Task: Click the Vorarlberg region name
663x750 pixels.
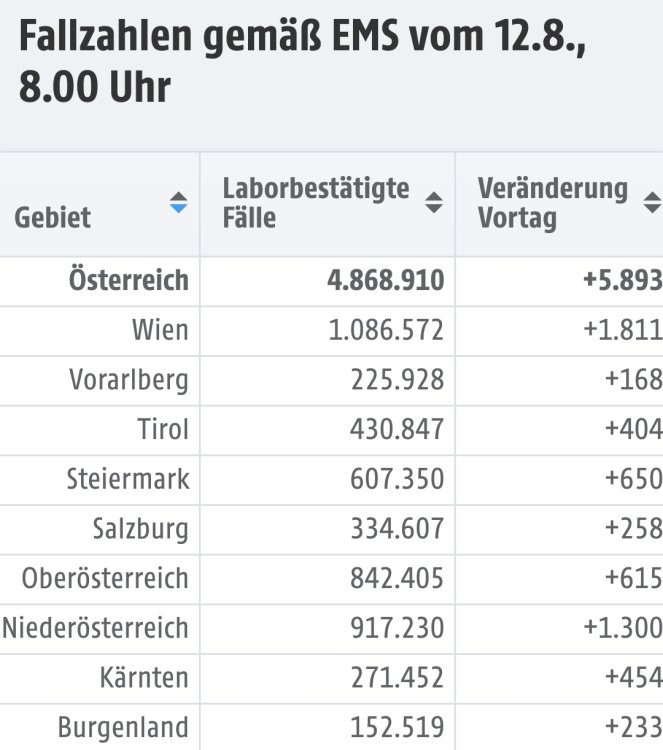Action: [129, 380]
